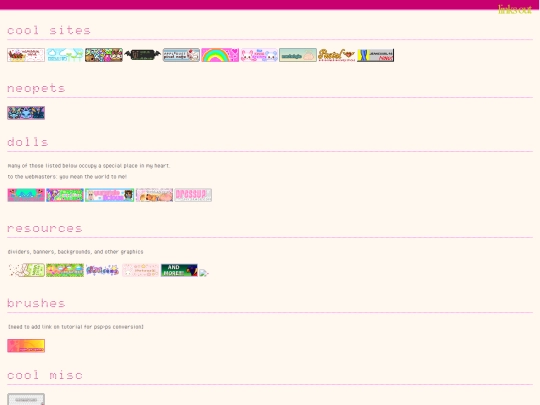Click the pink and teal dolls banner
Screen dimensions: 540x405
pos(26,195)
